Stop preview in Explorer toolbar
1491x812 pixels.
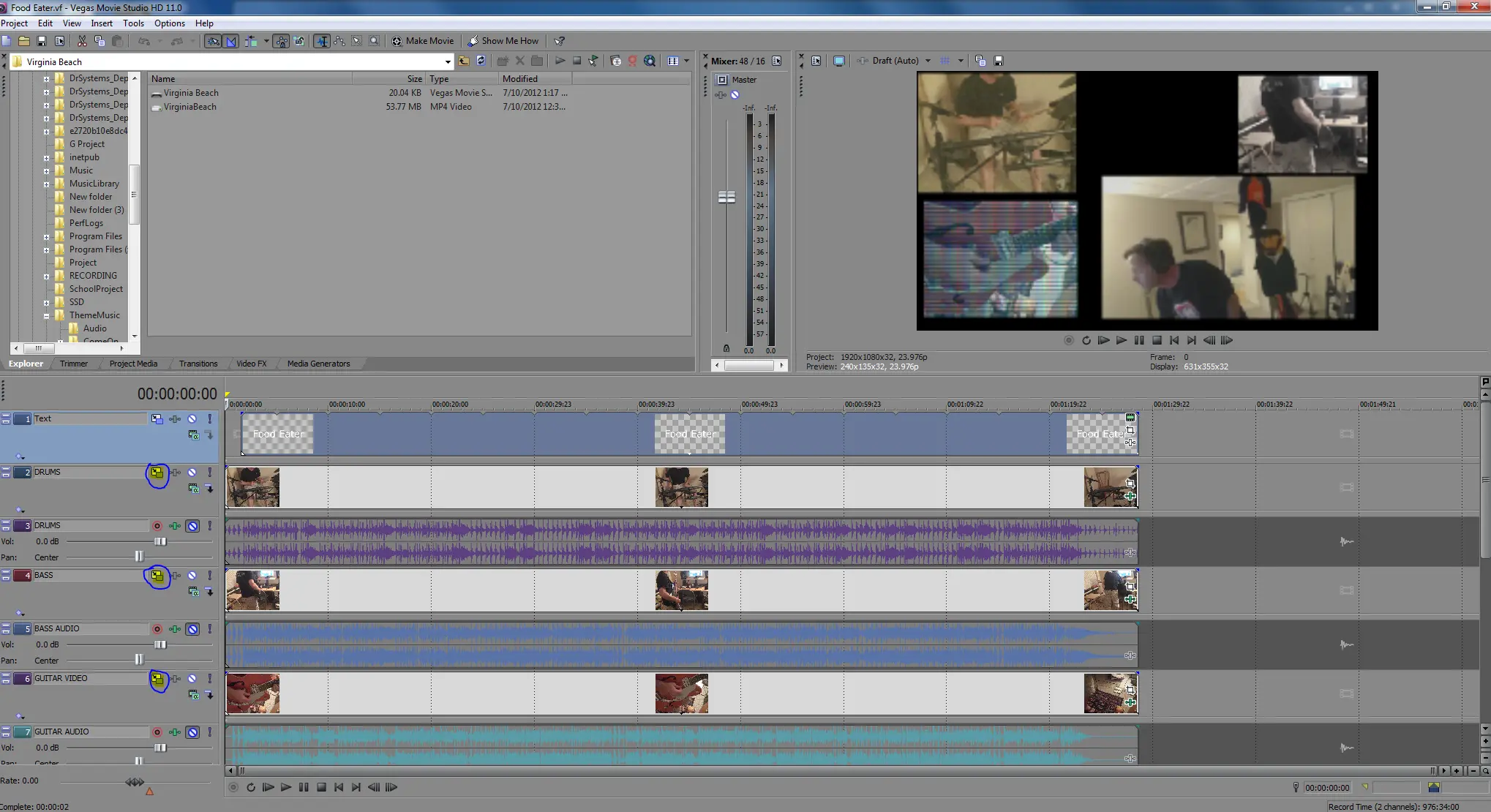click(x=577, y=61)
